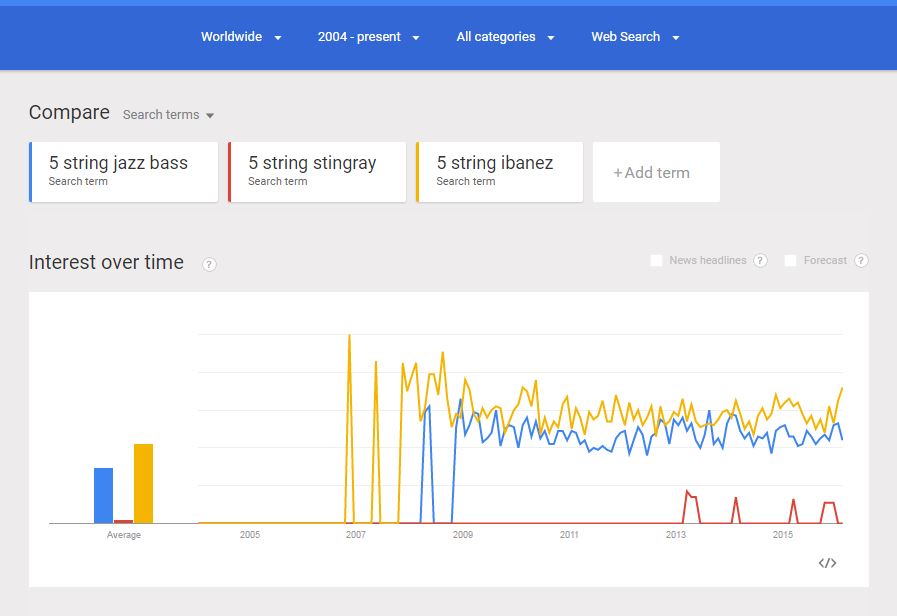Image resolution: width=897 pixels, height=616 pixels.
Task: Click the yellow average bar
Action: point(143,483)
